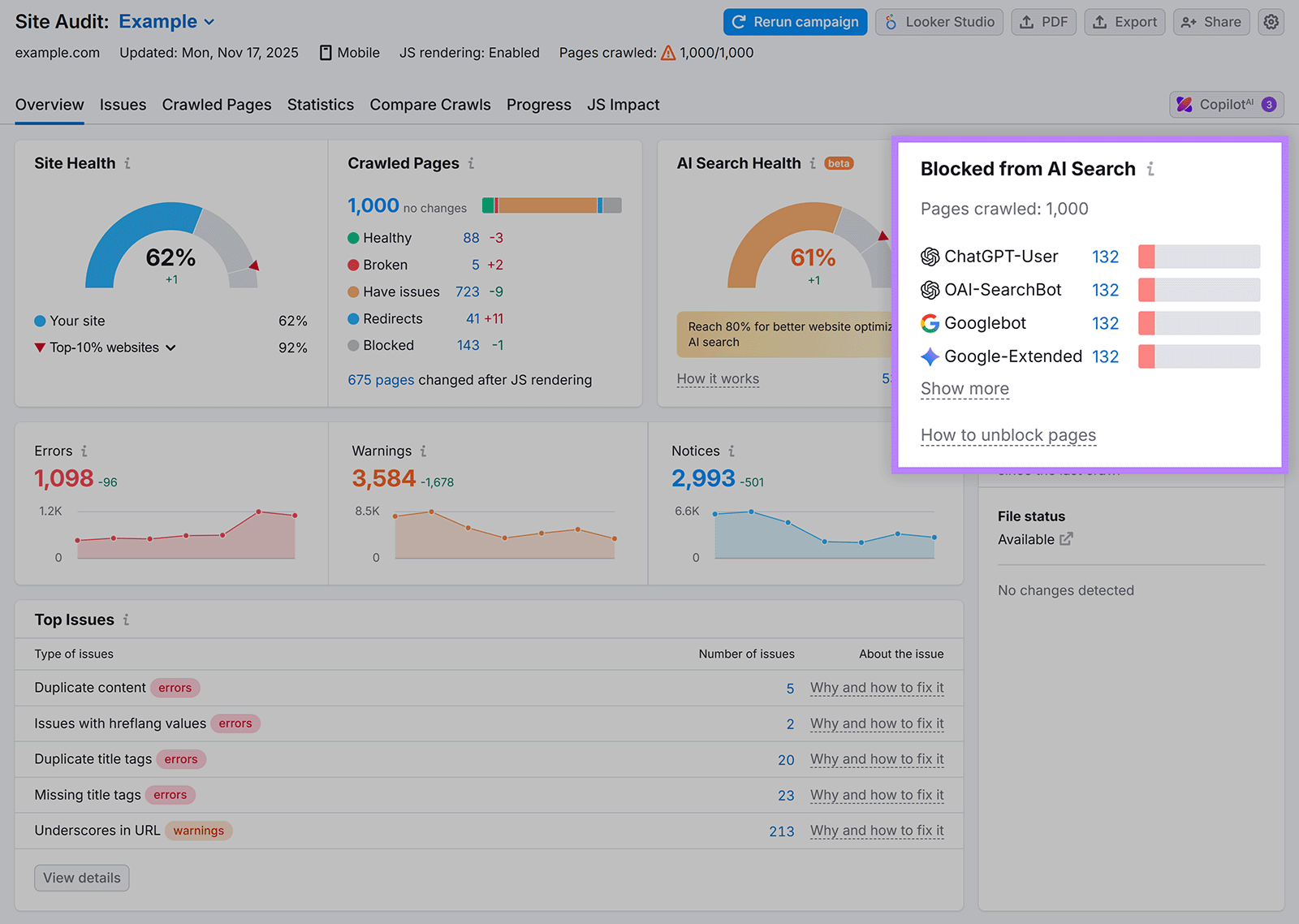Click the ChatGPT-User blocked pages progress bar
Image resolution: width=1299 pixels, height=924 pixels.
click(x=1199, y=257)
